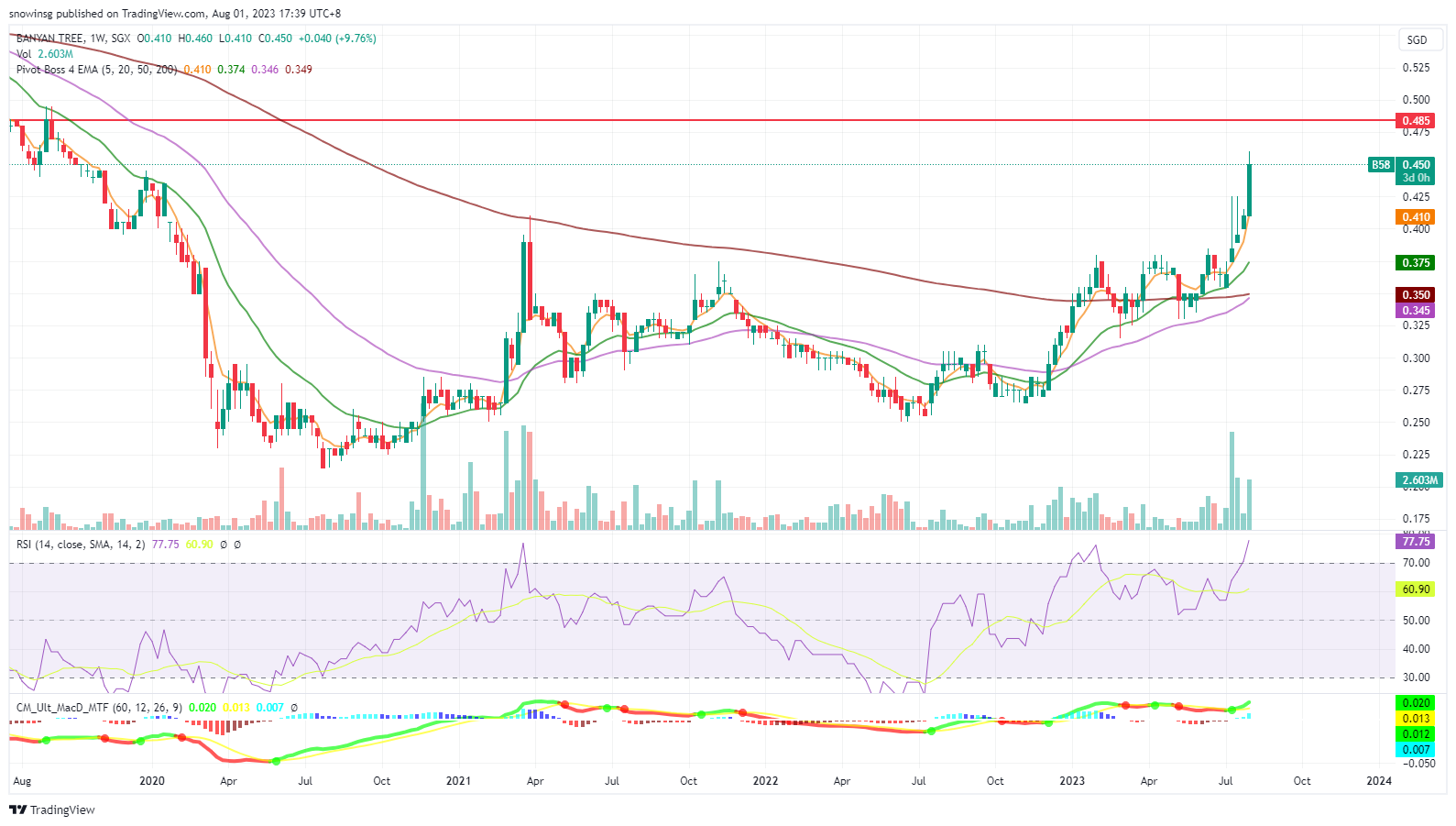Click the 2020 label on the time axis
The width and height of the screenshot is (1456, 826).
152,781
